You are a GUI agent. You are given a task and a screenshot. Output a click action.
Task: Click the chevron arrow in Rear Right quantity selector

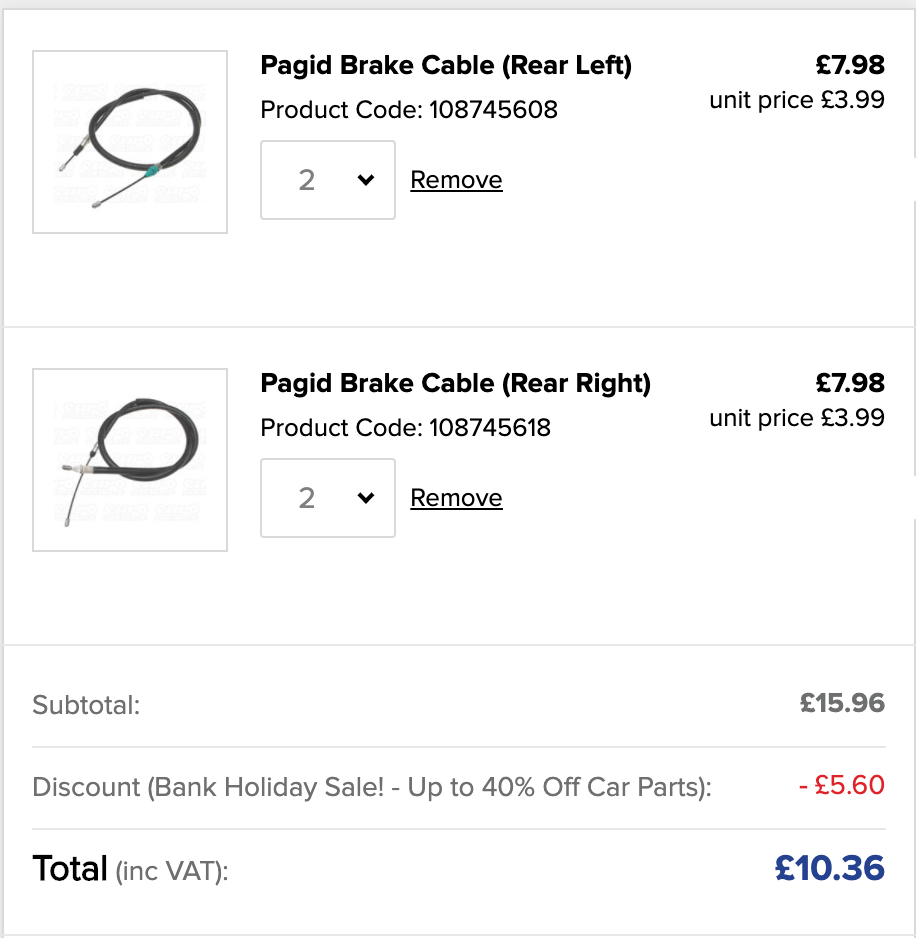(x=366, y=498)
